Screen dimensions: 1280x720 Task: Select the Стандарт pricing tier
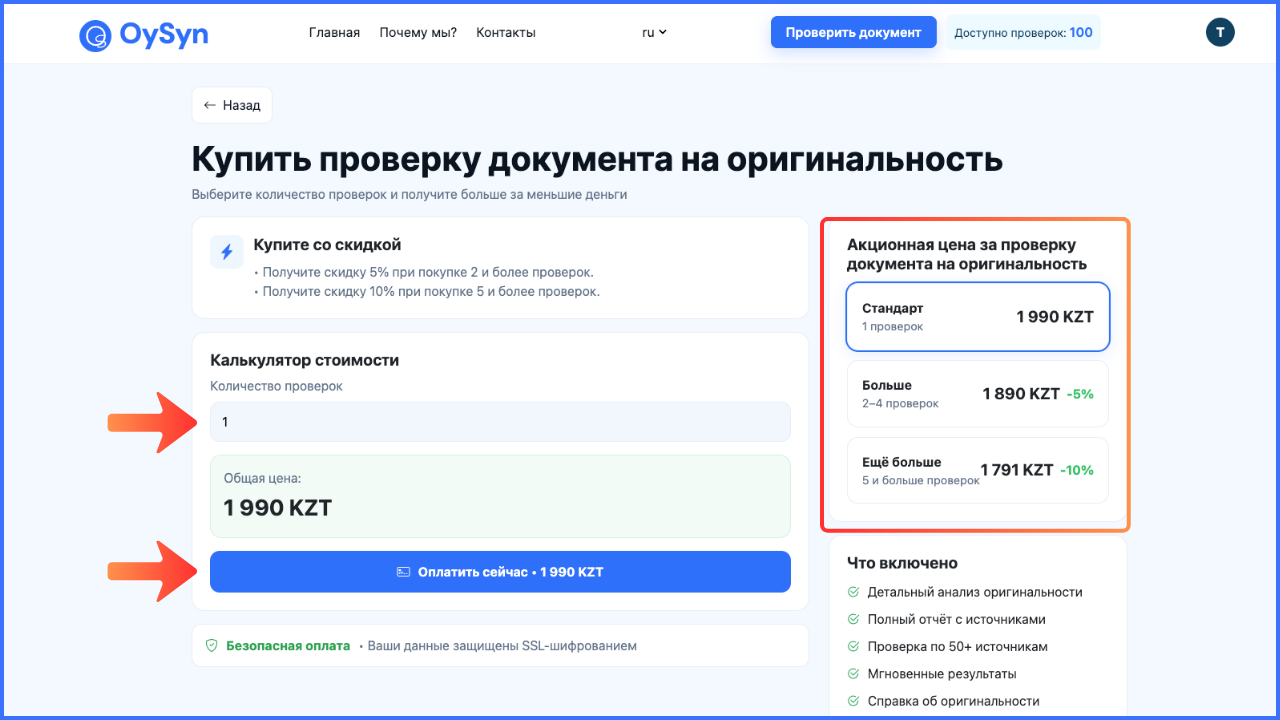pyautogui.click(x=977, y=316)
